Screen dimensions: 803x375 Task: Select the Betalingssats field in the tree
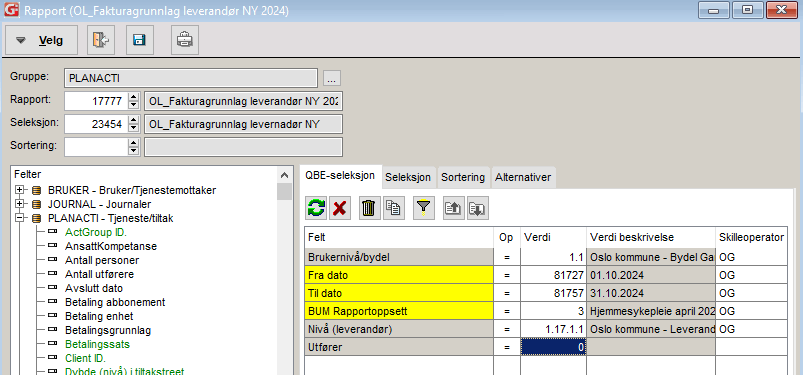pyautogui.click(x=97, y=344)
